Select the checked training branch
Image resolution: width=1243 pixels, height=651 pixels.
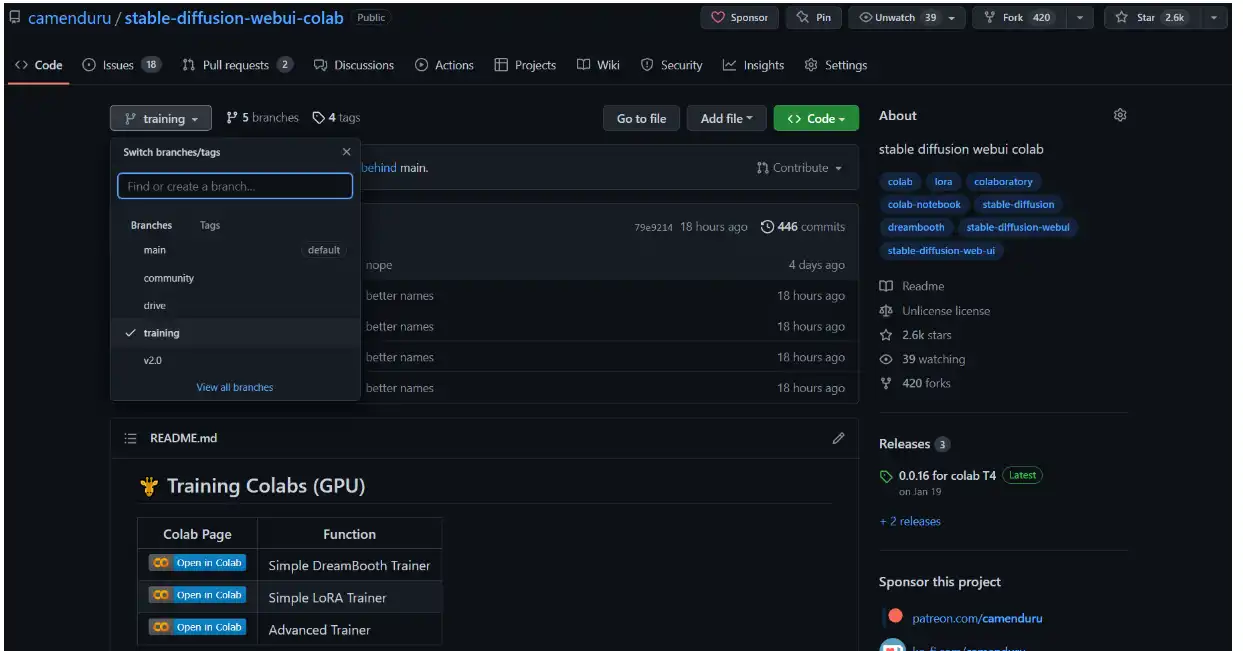pos(235,333)
